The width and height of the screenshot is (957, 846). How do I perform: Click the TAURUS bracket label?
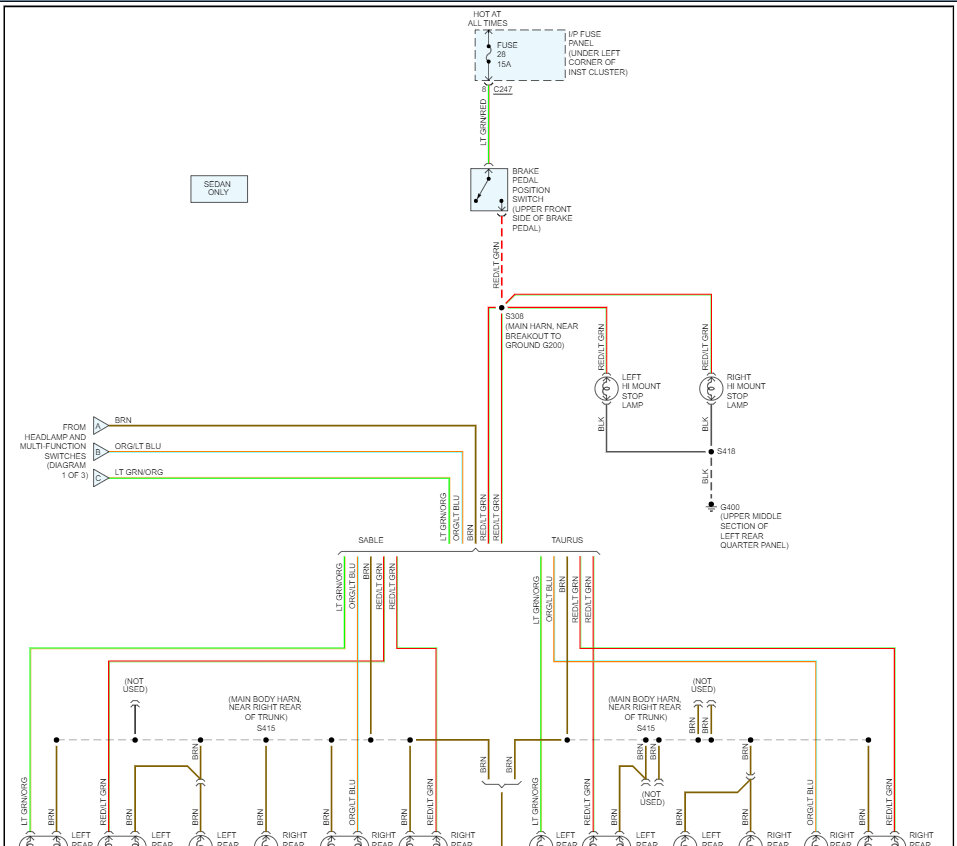(566, 540)
